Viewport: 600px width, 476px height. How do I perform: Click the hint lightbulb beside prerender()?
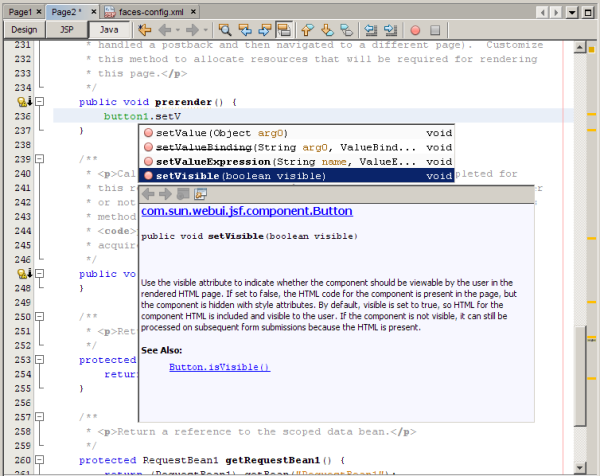[x=23, y=102]
